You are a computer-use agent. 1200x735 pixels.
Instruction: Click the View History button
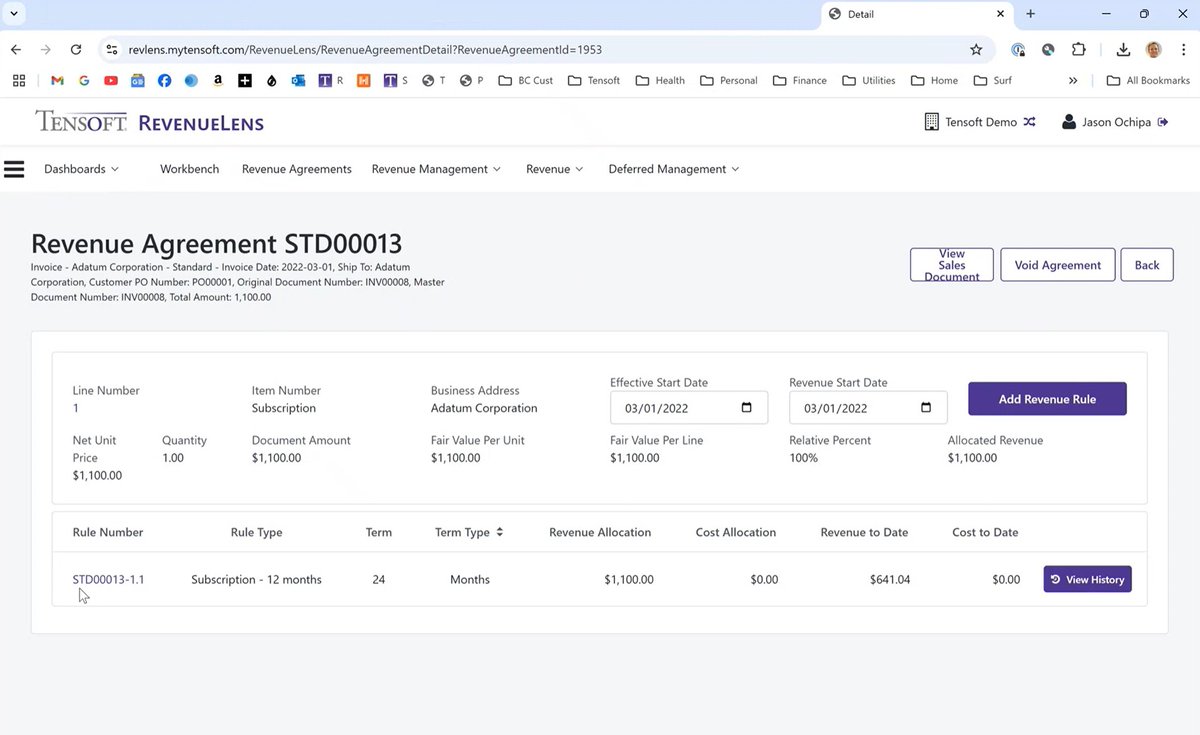point(1087,578)
